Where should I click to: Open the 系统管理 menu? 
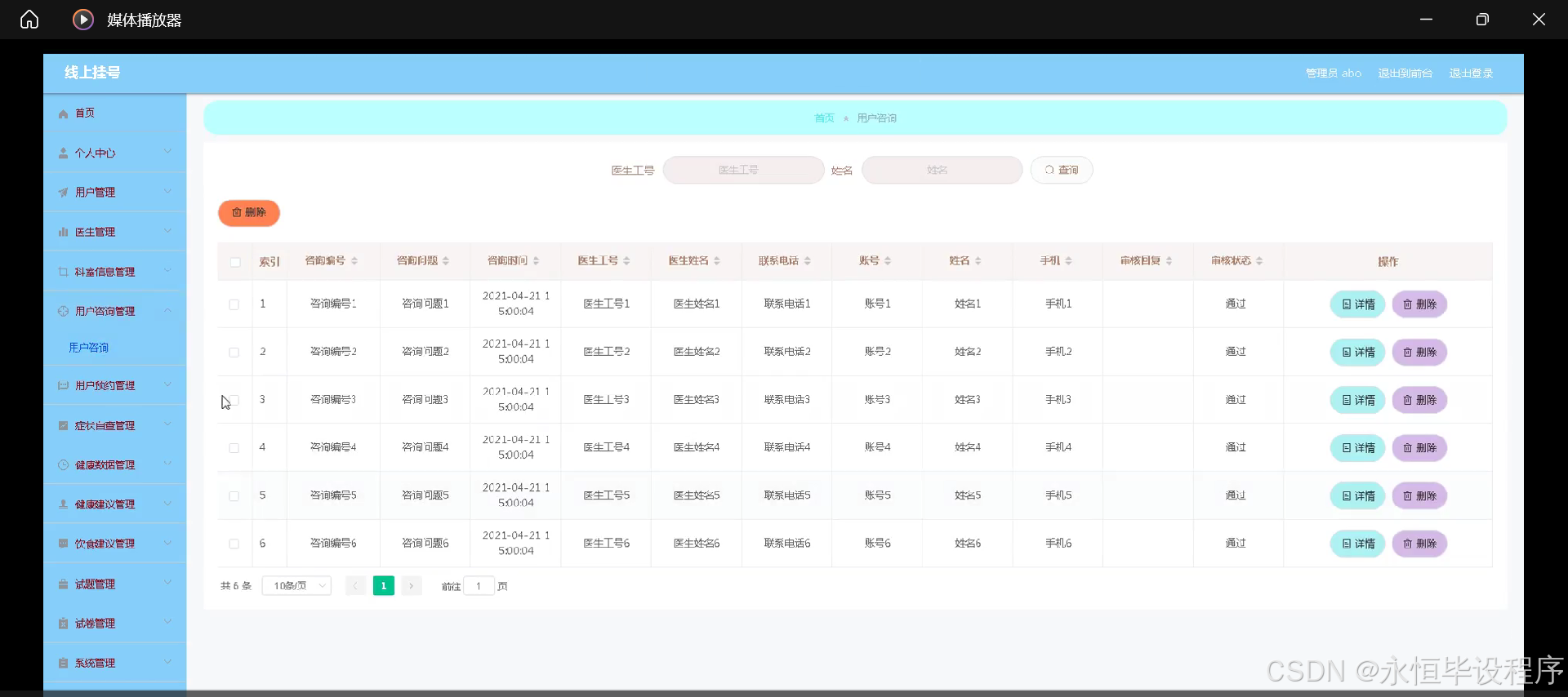[x=114, y=664]
